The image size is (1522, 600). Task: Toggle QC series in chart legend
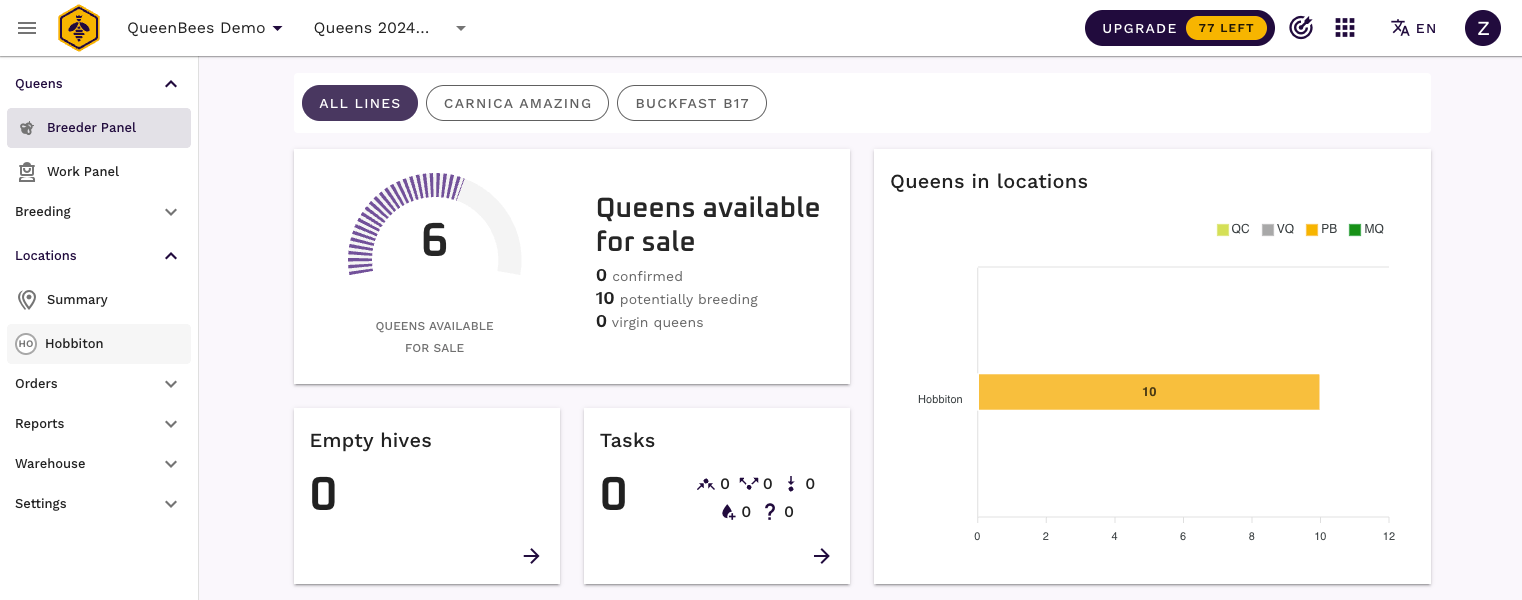click(1233, 230)
